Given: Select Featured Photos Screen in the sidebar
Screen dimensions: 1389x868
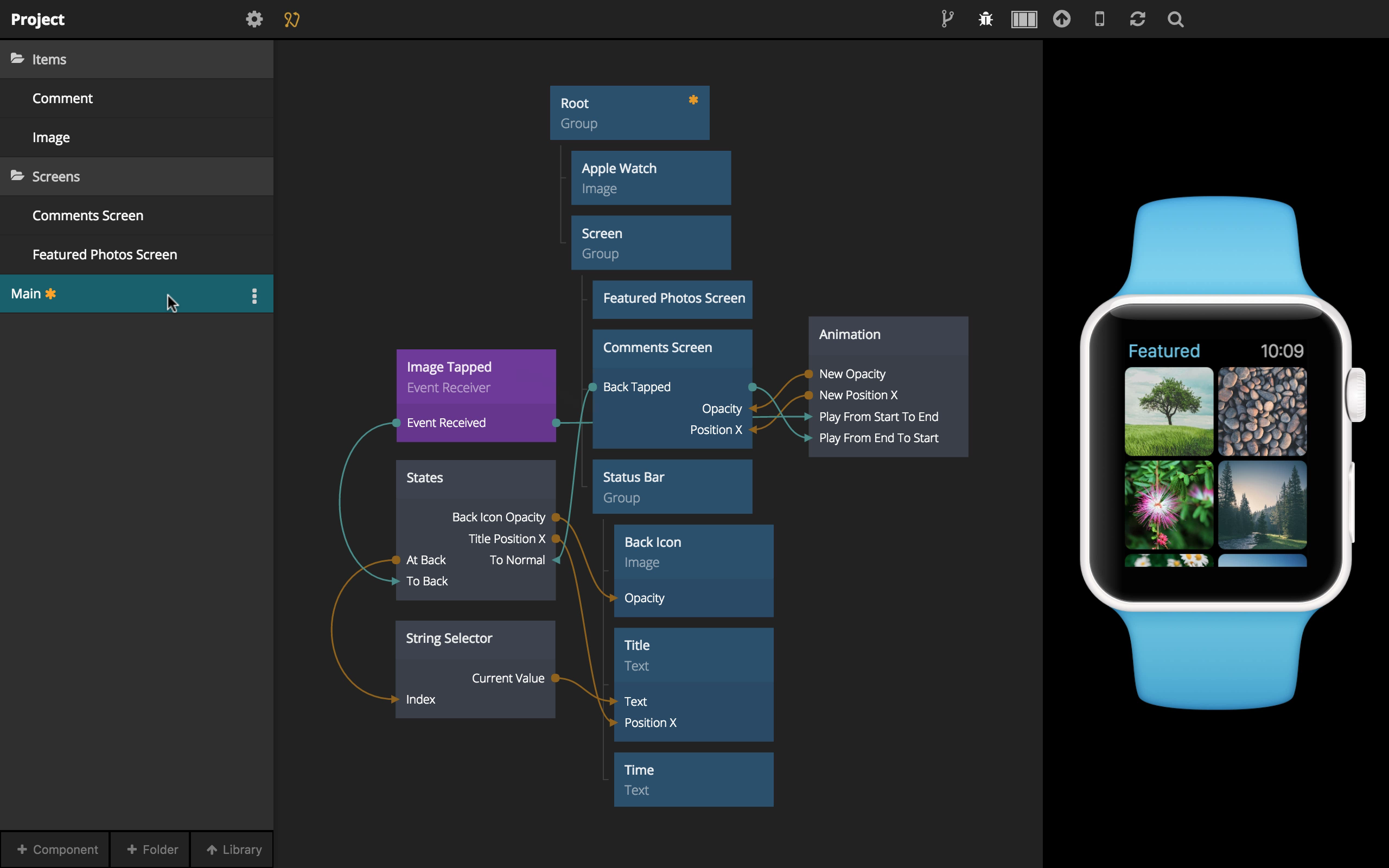Looking at the screenshot, I should pyautogui.click(x=105, y=254).
